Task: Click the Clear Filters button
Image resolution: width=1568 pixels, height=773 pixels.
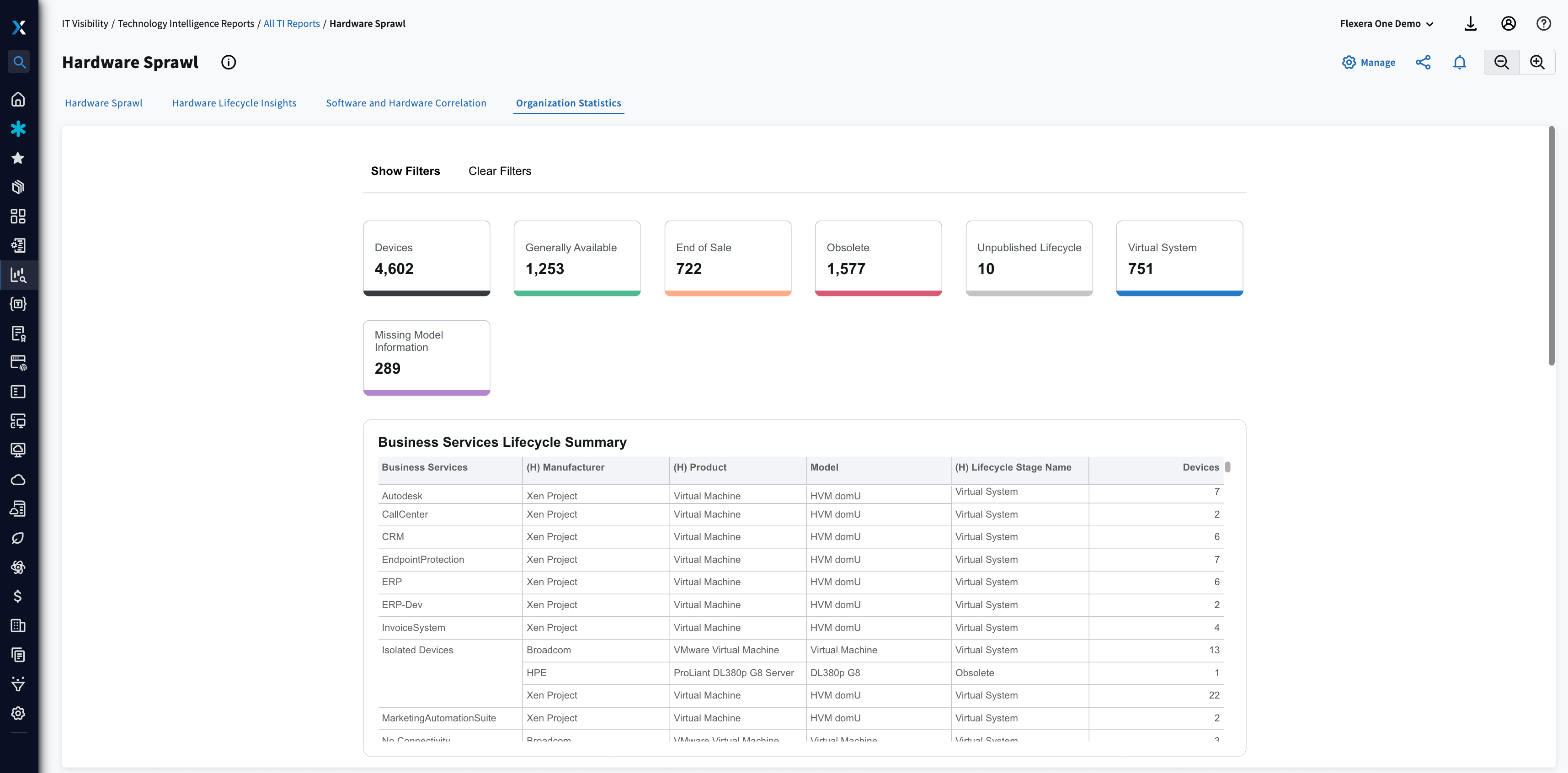Action: click(x=499, y=171)
